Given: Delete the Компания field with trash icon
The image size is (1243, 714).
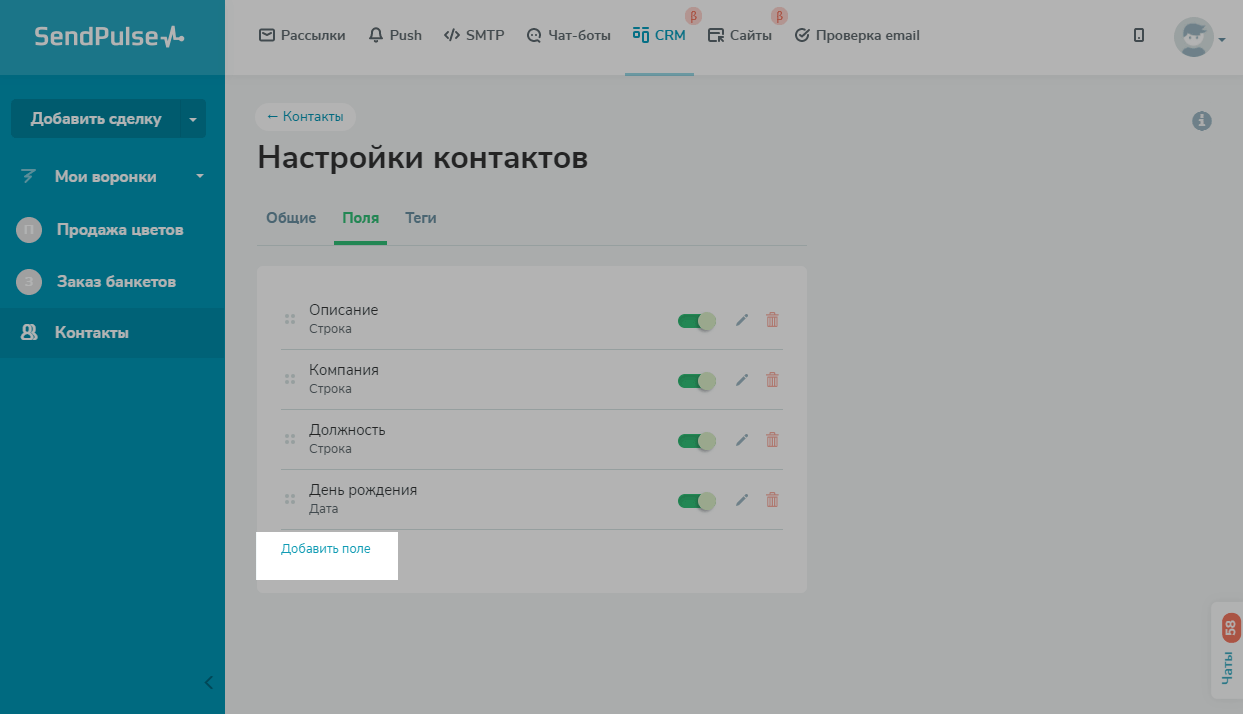Looking at the screenshot, I should click(x=772, y=380).
